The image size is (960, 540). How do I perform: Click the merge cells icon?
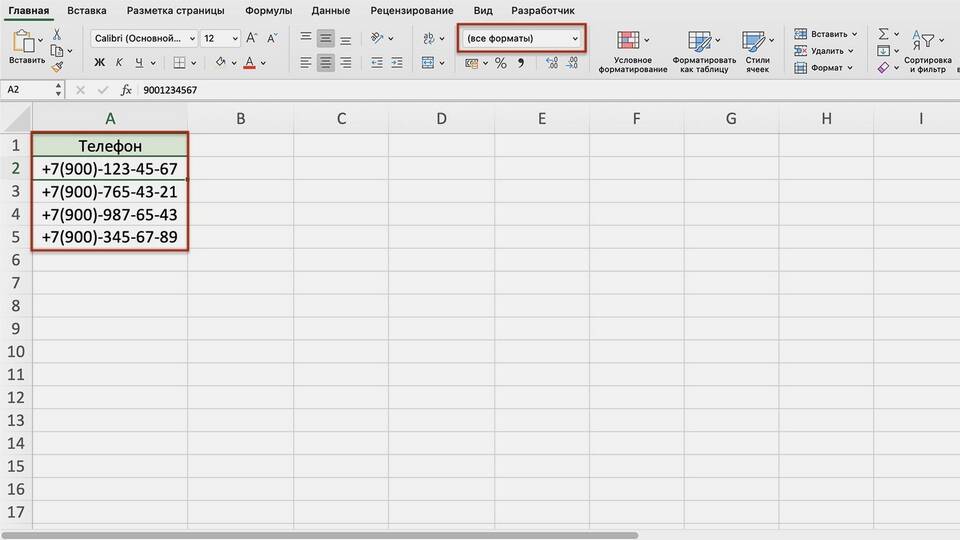[x=428, y=62]
